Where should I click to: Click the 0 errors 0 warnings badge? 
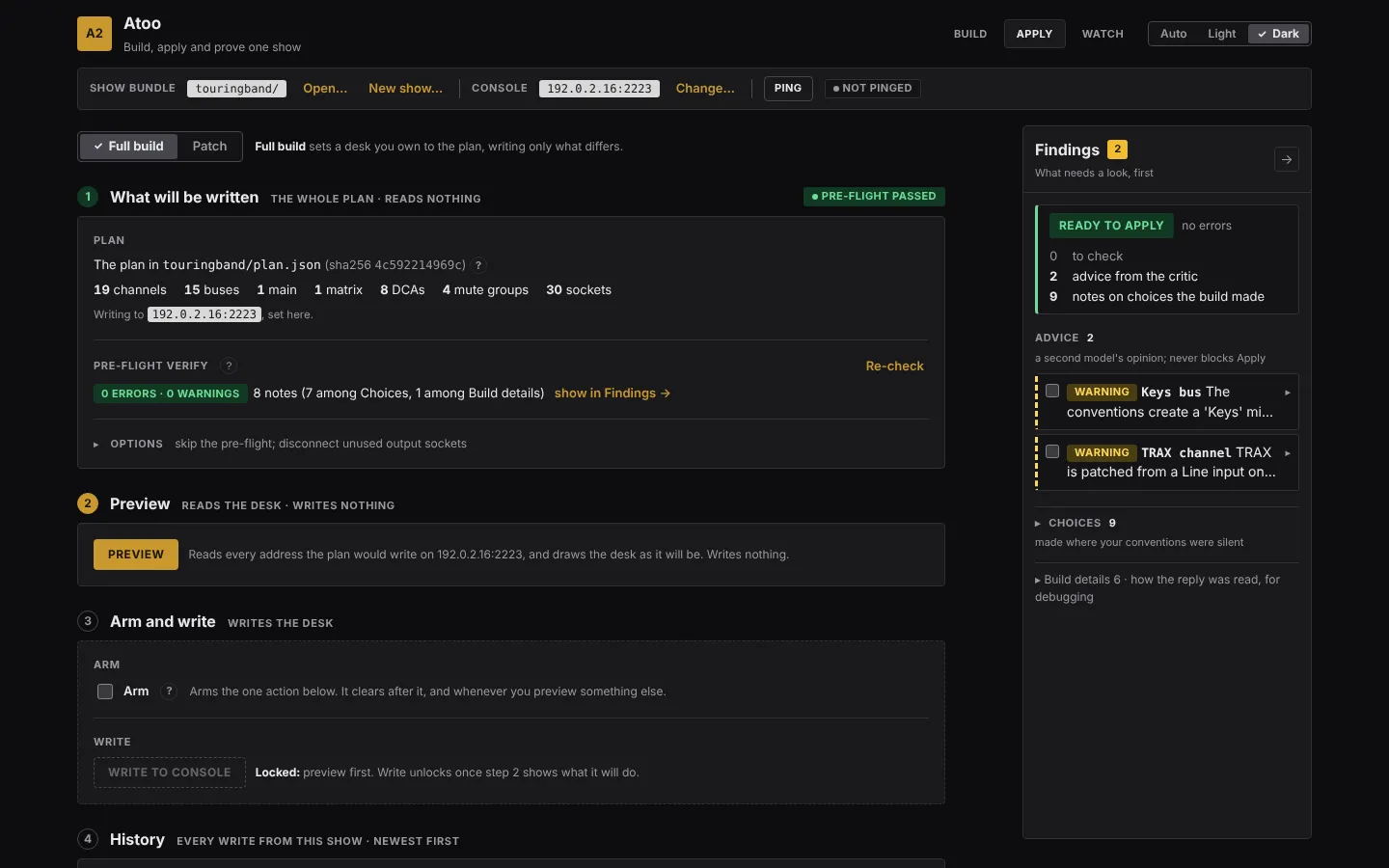170,393
